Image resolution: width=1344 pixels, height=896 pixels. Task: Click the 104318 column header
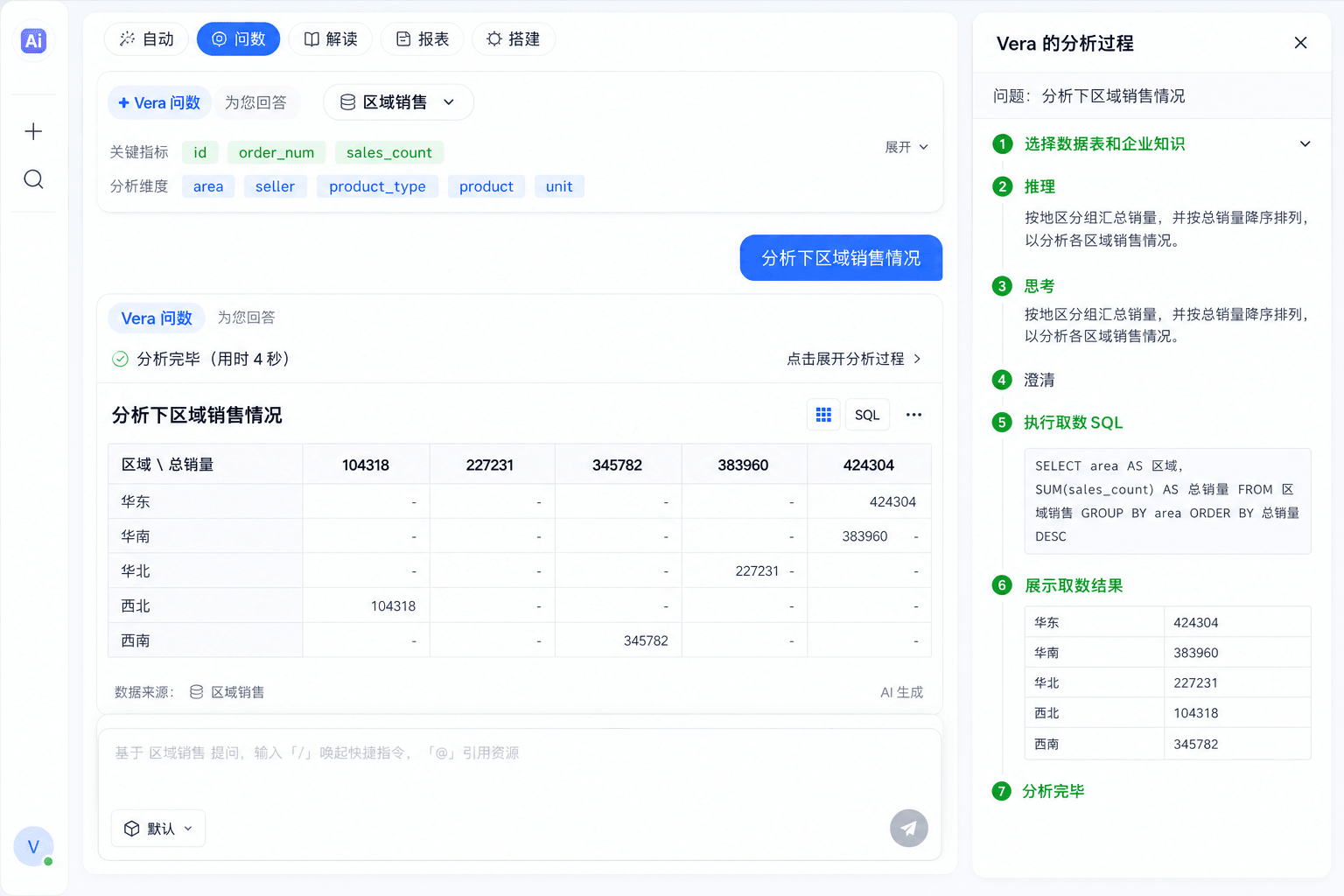[x=366, y=465]
